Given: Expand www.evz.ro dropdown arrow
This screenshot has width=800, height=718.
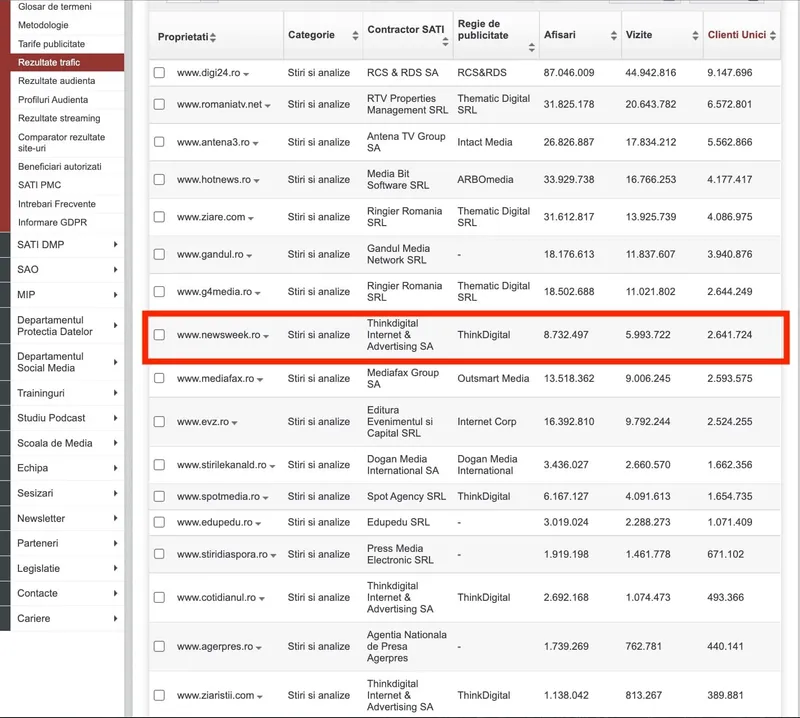Looking at the screenshot, I should point(235,423).
